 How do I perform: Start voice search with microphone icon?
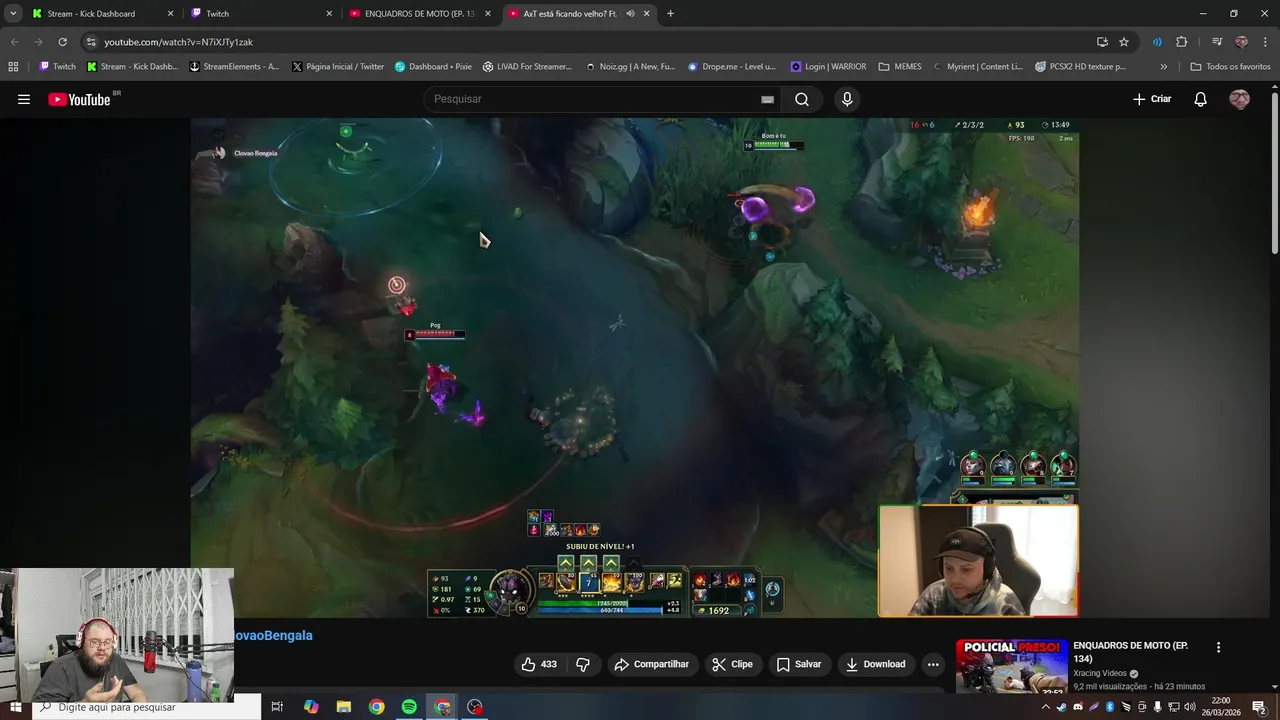pos(847,99)
